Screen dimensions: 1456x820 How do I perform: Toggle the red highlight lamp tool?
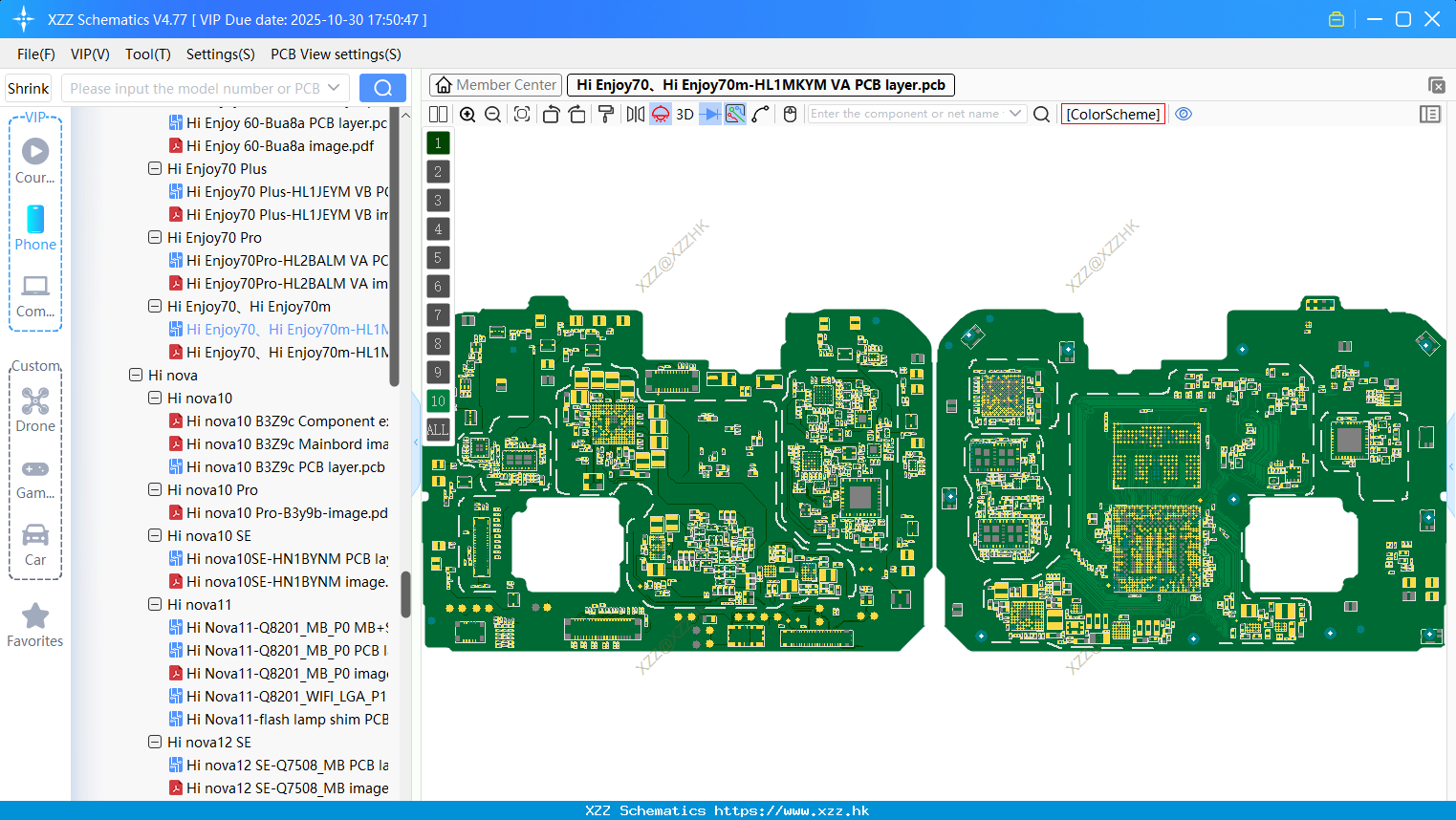tap(661, 115)
